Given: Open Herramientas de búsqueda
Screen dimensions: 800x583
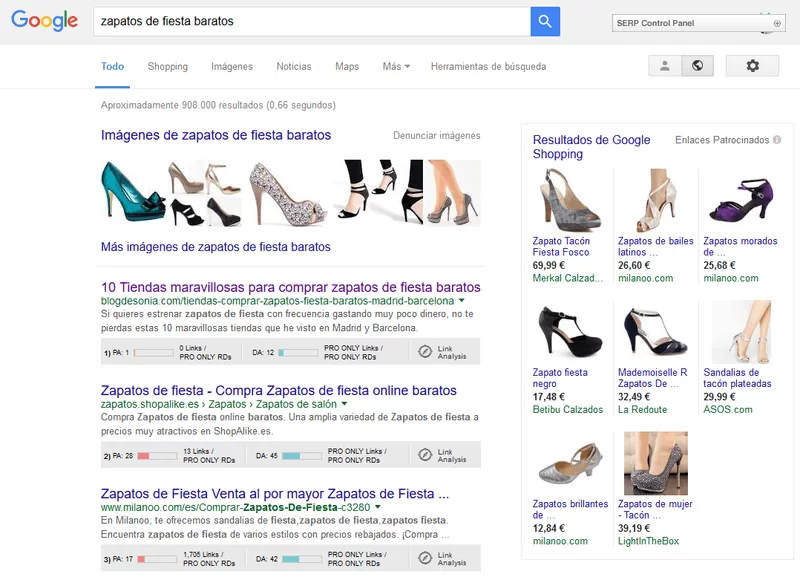Looking at the screenshot, I should point(488,66).
